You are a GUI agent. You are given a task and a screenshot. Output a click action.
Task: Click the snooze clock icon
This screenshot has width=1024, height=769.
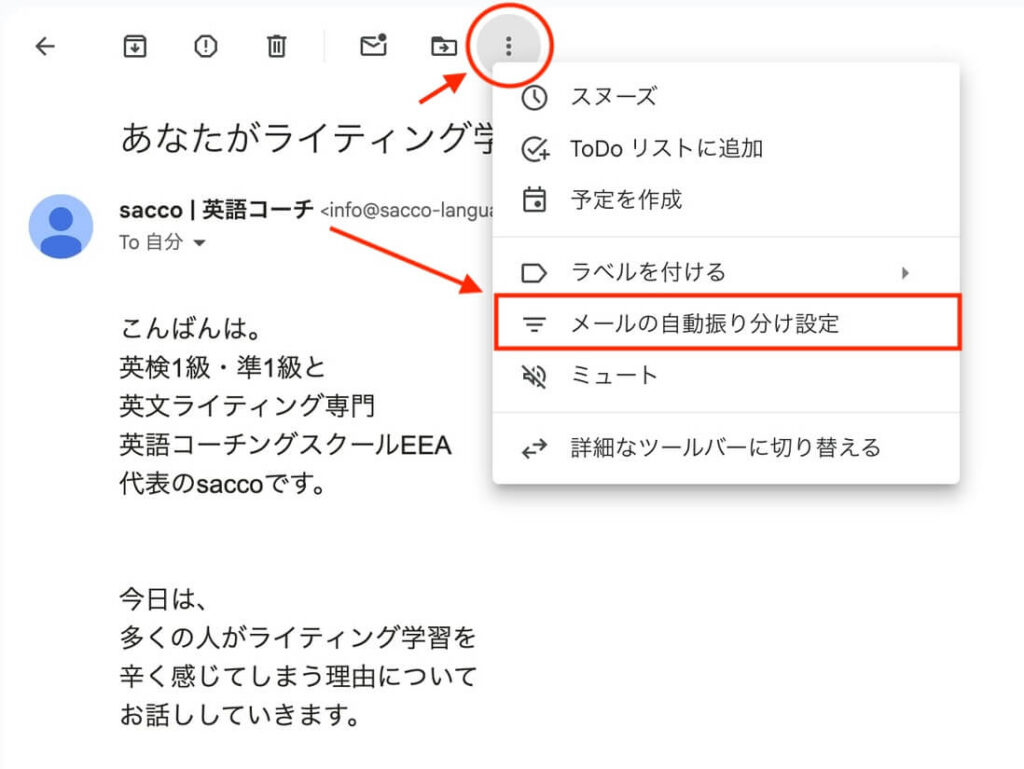coord(536,97)
